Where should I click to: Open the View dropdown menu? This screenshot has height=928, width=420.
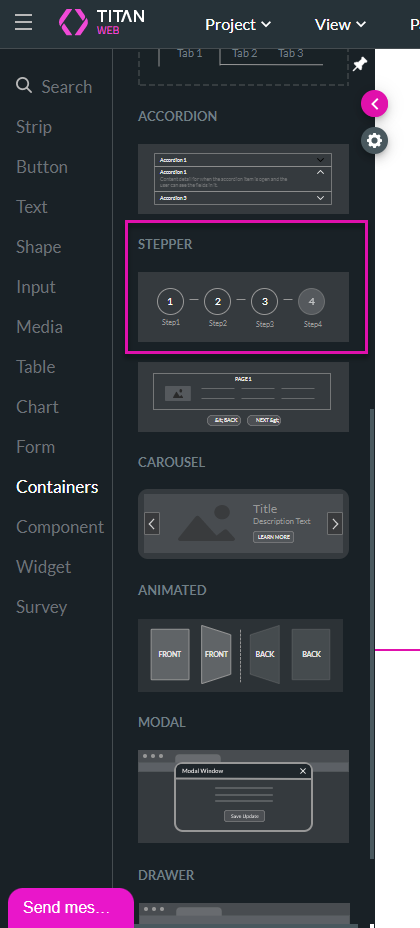(x=340, y=24)
